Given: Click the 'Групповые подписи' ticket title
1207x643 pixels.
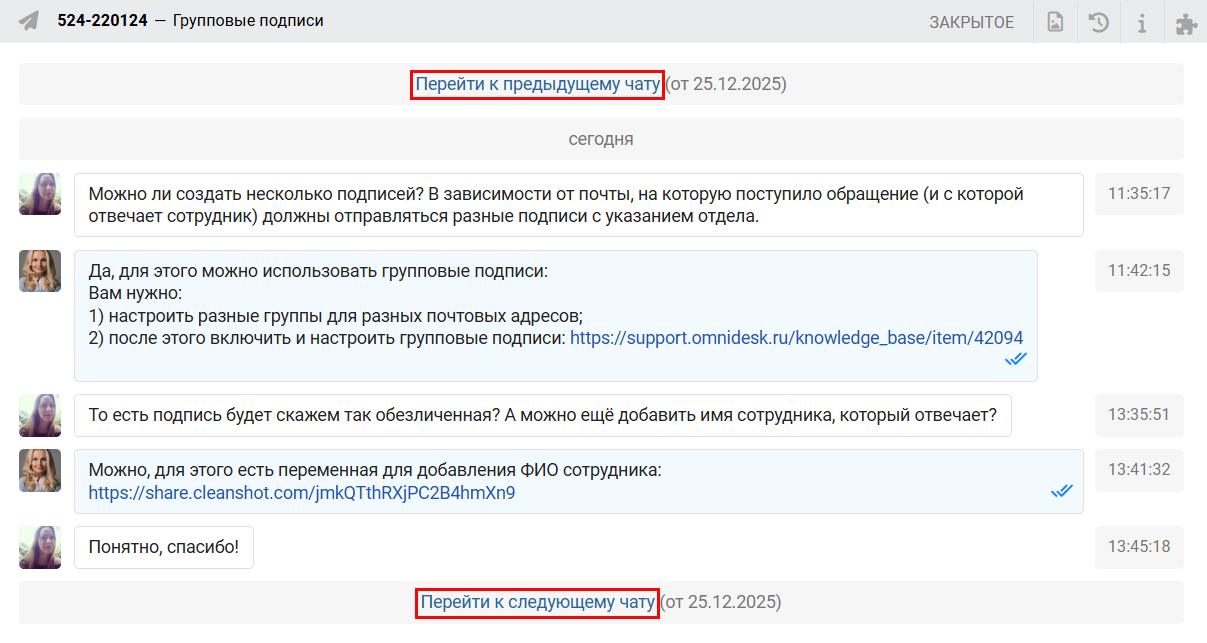Looking at the screenshot, I should pyautogui.click(x=248, y=21).
